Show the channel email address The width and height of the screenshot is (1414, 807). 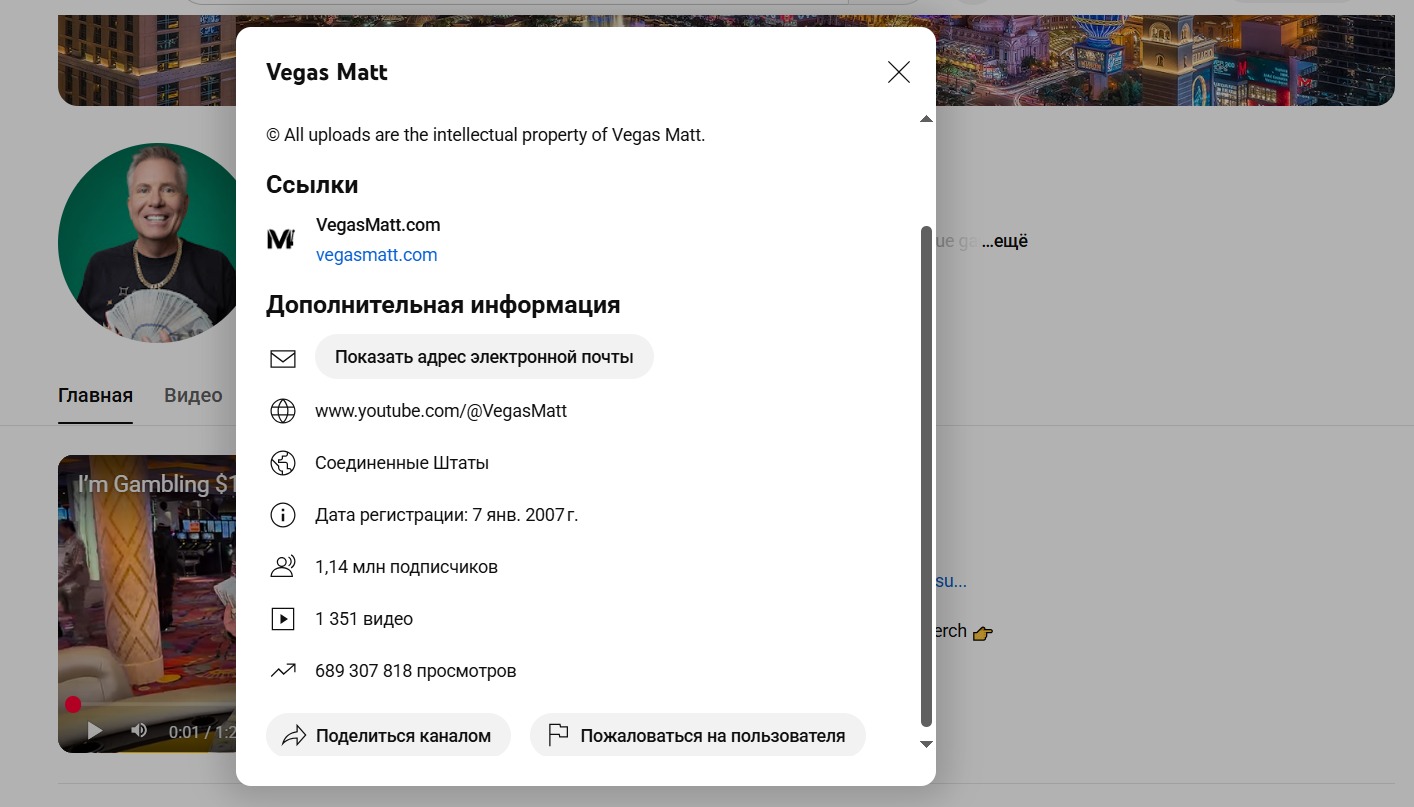[x=484, y=357]
